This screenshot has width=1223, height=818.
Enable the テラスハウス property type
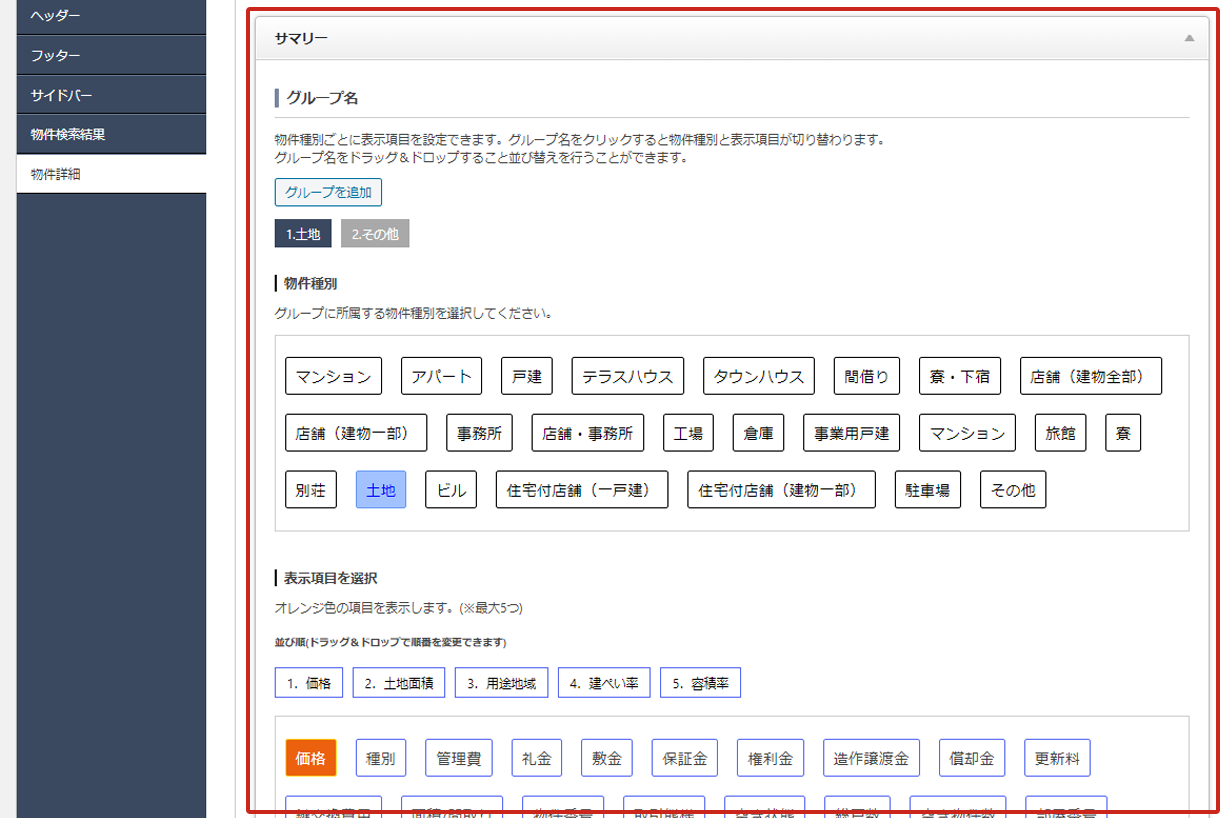coord(628,376)
